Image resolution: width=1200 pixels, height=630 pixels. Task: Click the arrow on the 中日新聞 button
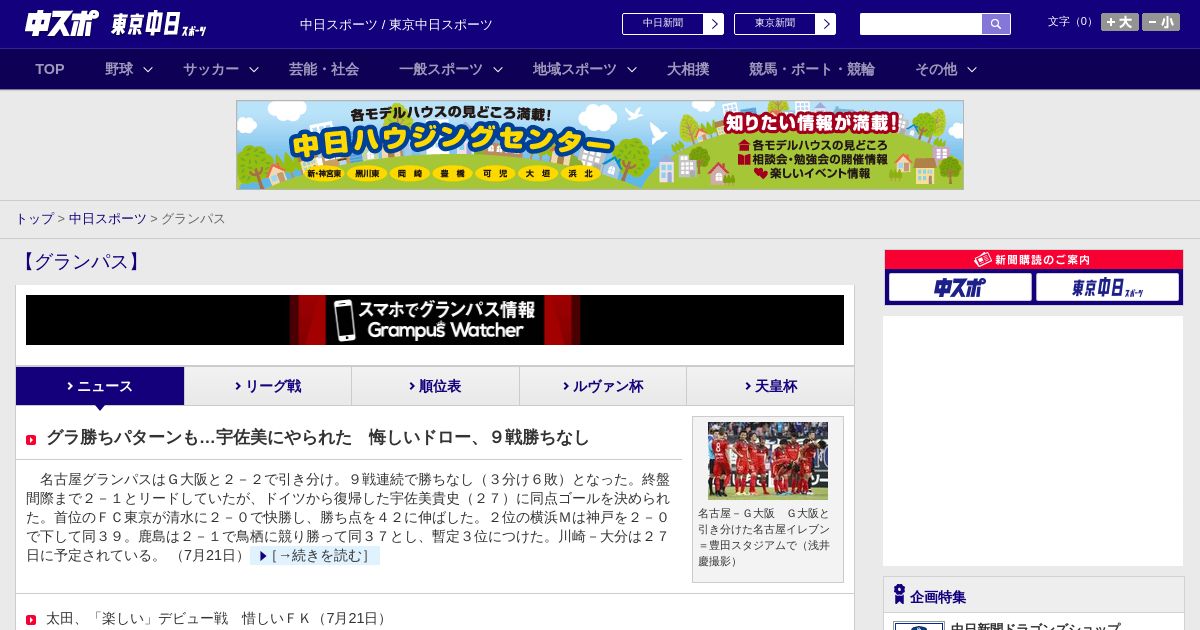coord(714,24)
